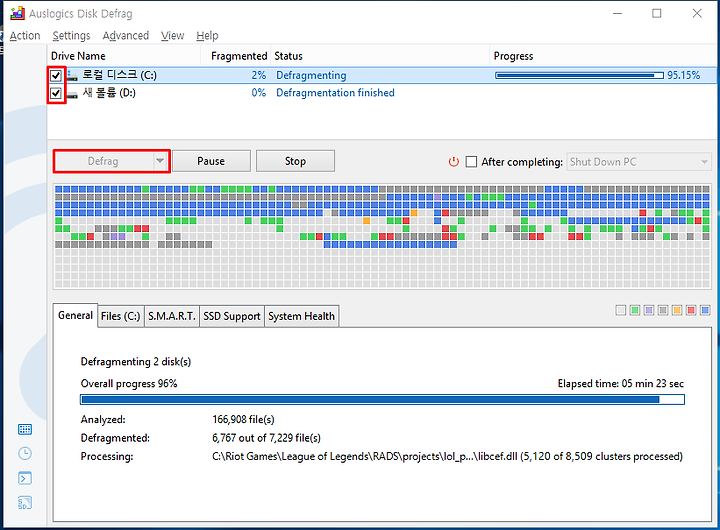Screen dimensions: 720x530
Task: Click the C: drive 95.15% progress bar
Action: (579, 75)
